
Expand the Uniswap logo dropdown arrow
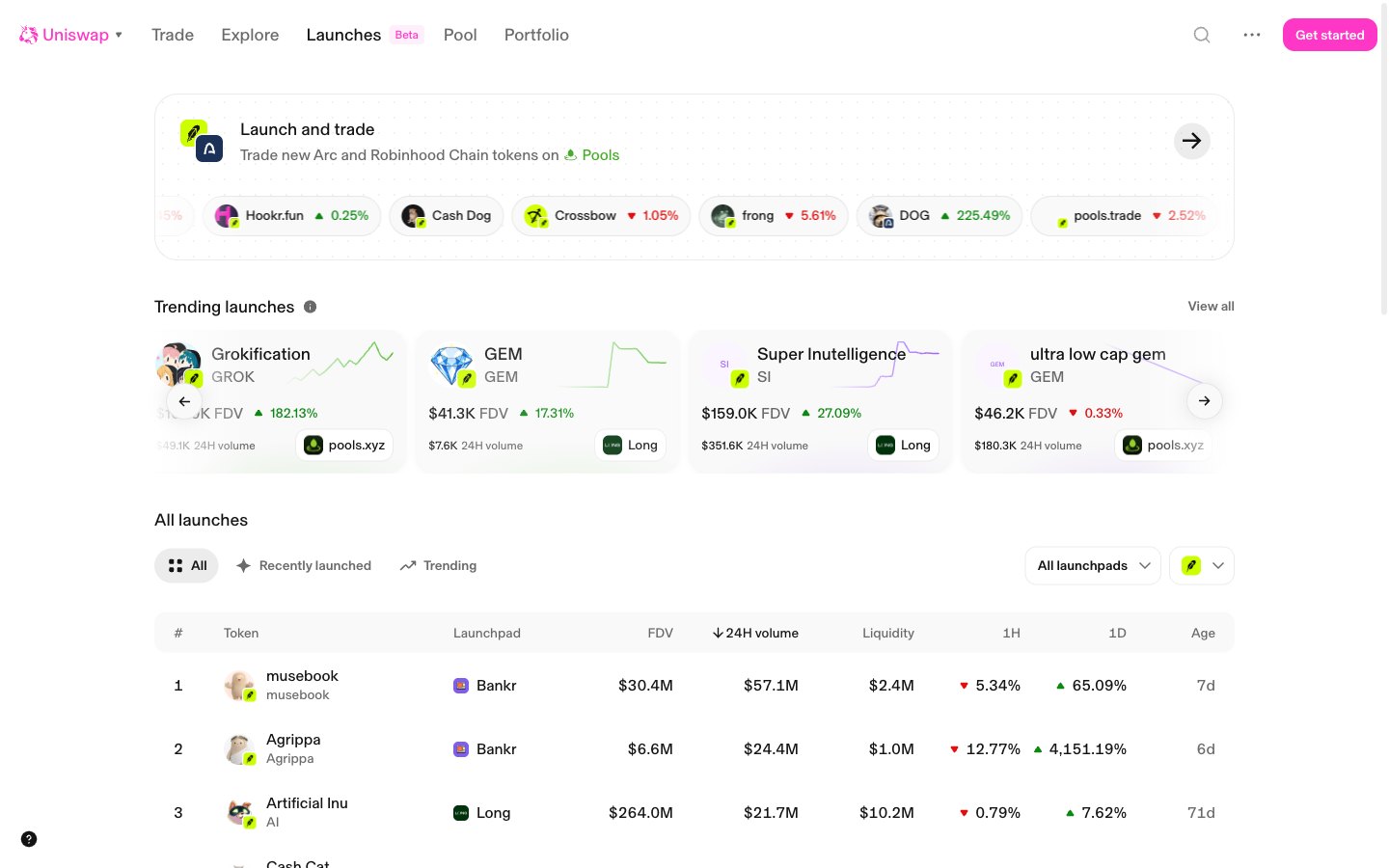pos(119,35)
